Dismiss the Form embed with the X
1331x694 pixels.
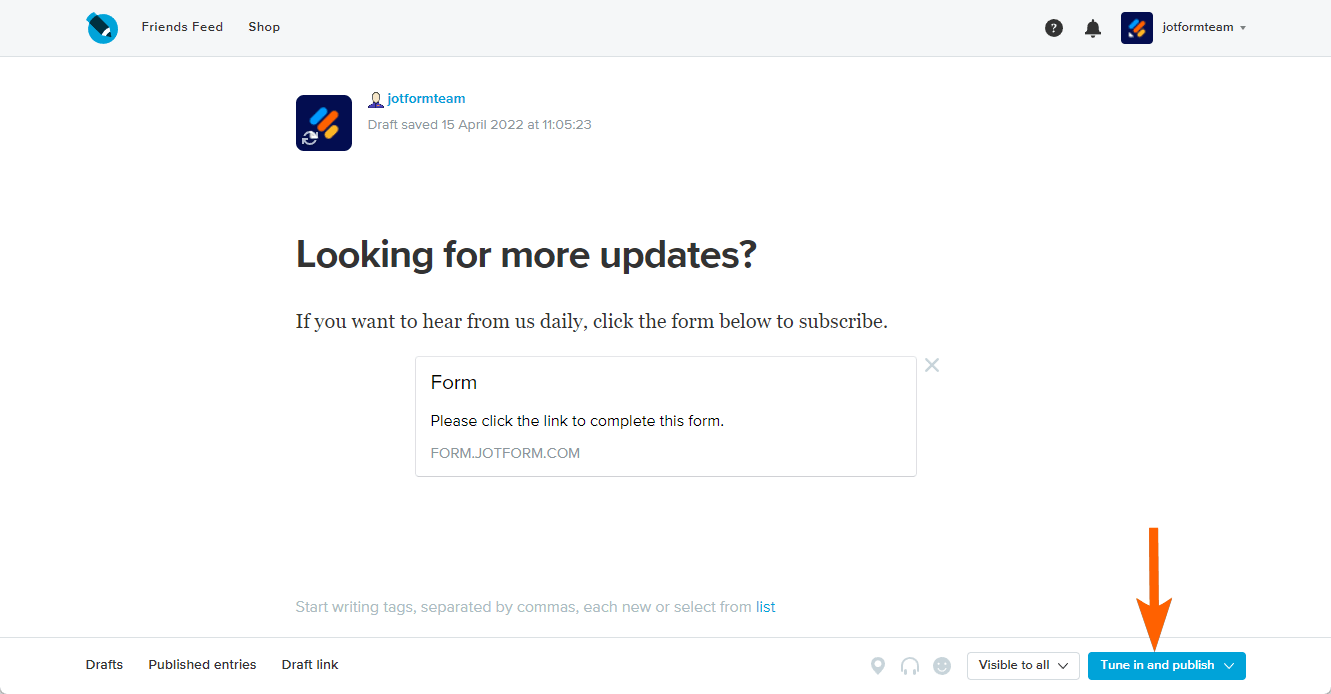(x=931, y=365)
